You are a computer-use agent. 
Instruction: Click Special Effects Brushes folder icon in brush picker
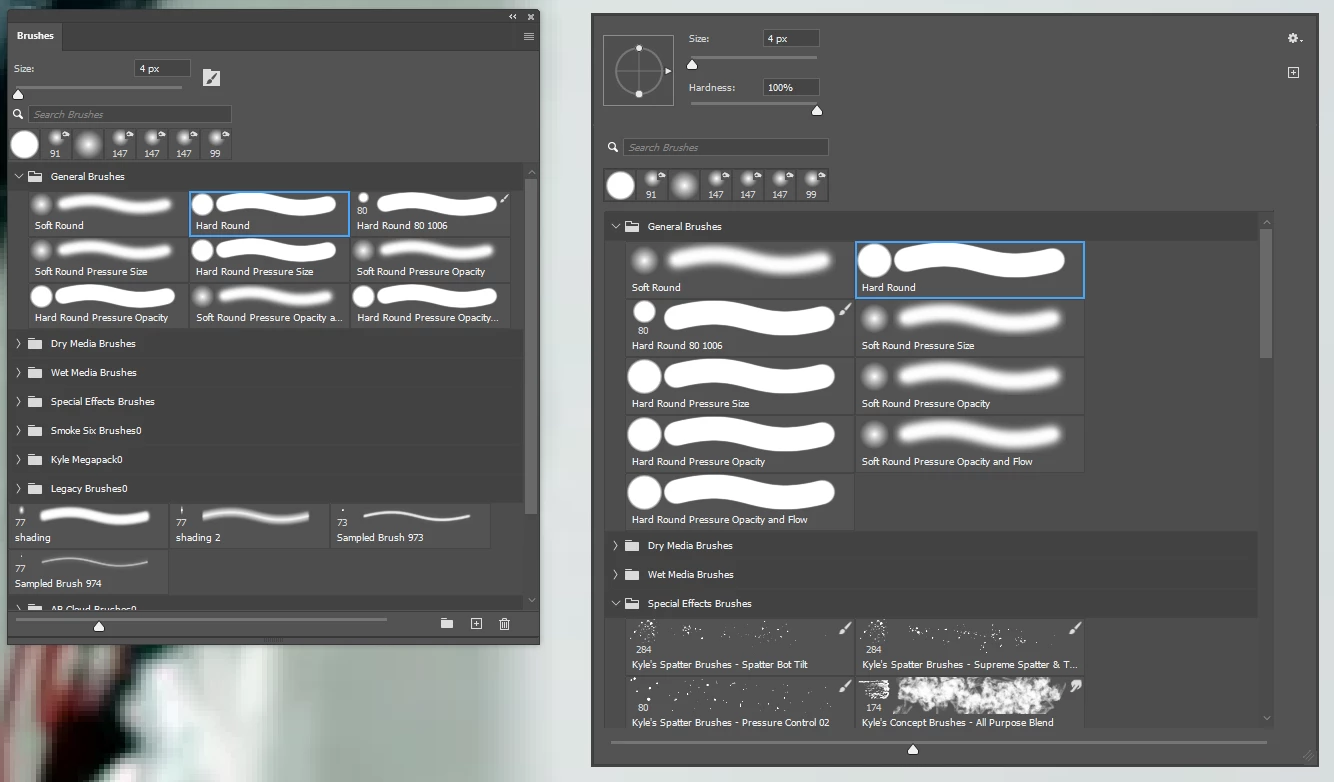pyautogui.click(x=631, y=603)
